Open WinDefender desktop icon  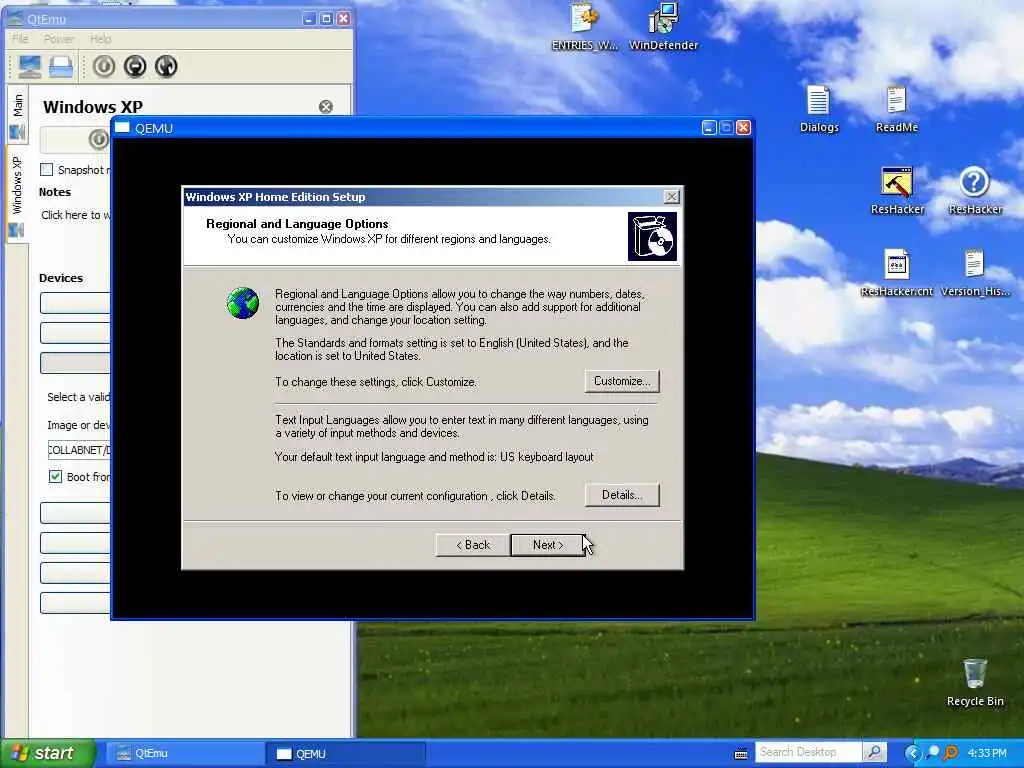coord(664,27)
